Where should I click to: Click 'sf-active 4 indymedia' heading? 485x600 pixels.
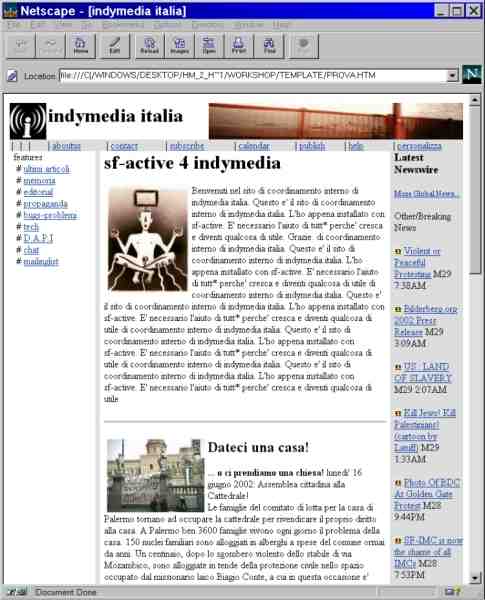point(192,163)
